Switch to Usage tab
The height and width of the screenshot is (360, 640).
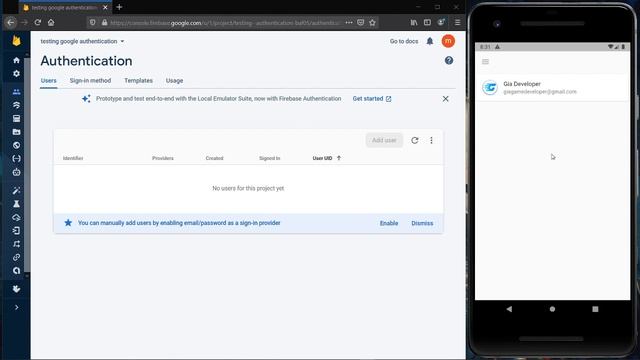point(174,80)
